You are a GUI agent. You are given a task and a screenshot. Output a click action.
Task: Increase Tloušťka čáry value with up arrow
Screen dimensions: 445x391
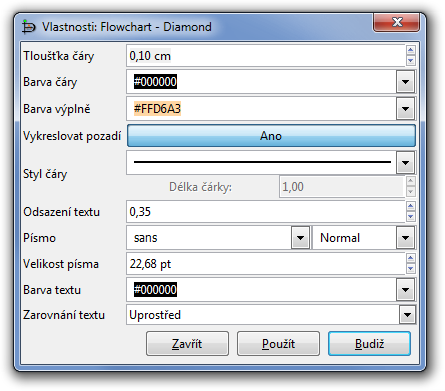[x=411, y=50]
